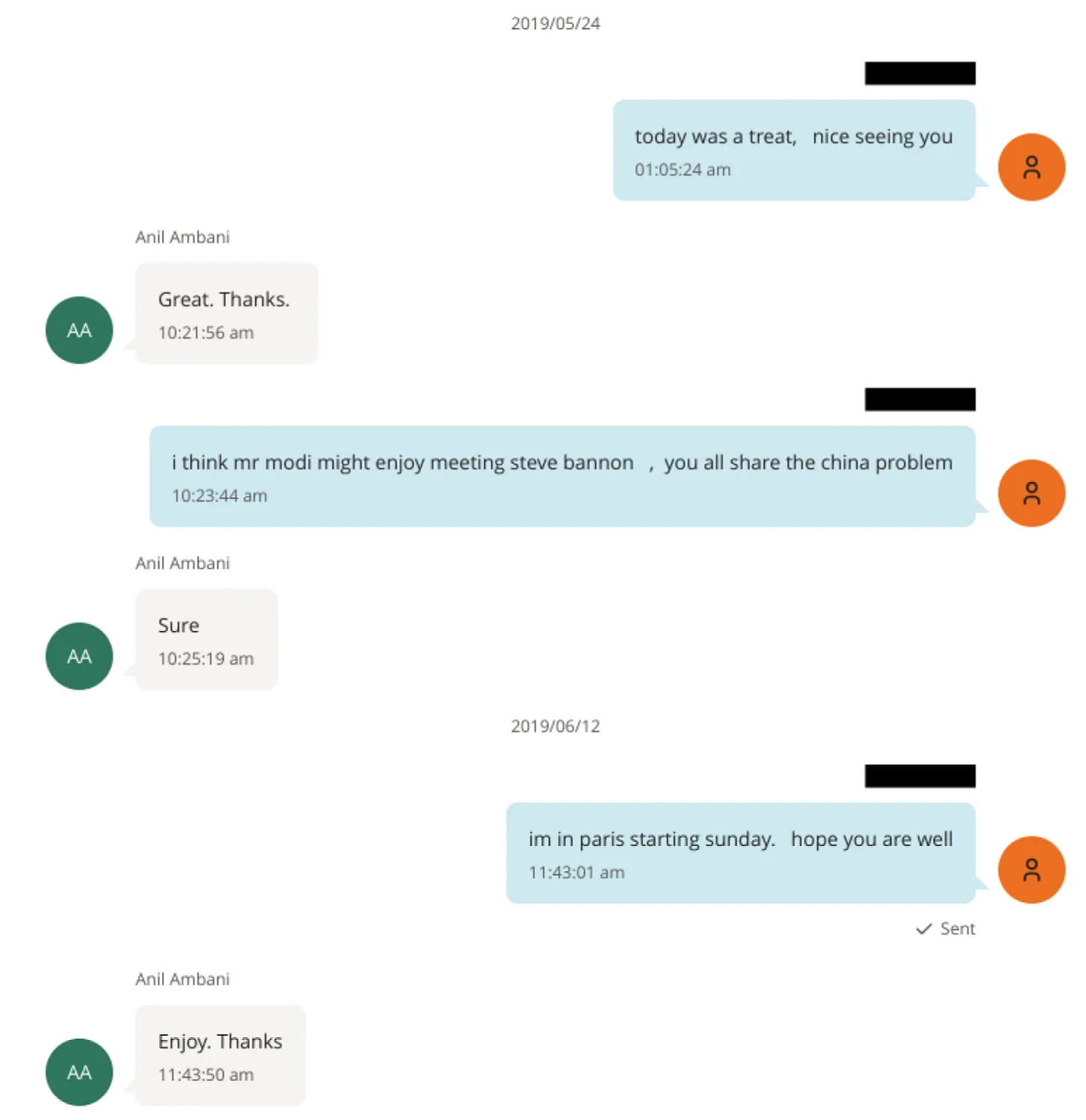
Task: Click the Anil Ambani name above "Sure"
Action: coord(183,563)
